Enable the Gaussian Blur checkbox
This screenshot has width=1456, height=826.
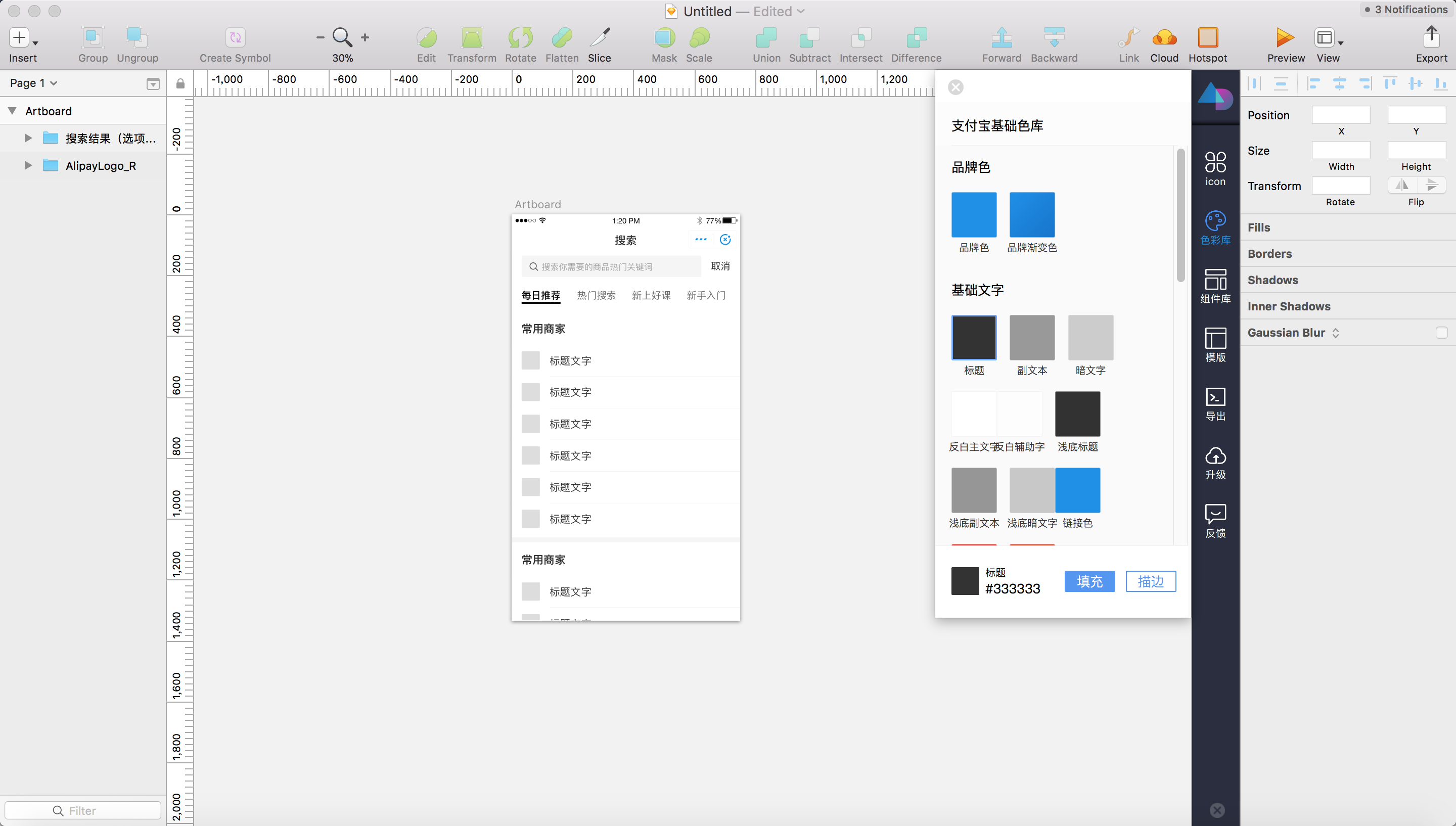(x=1441, y=333)
